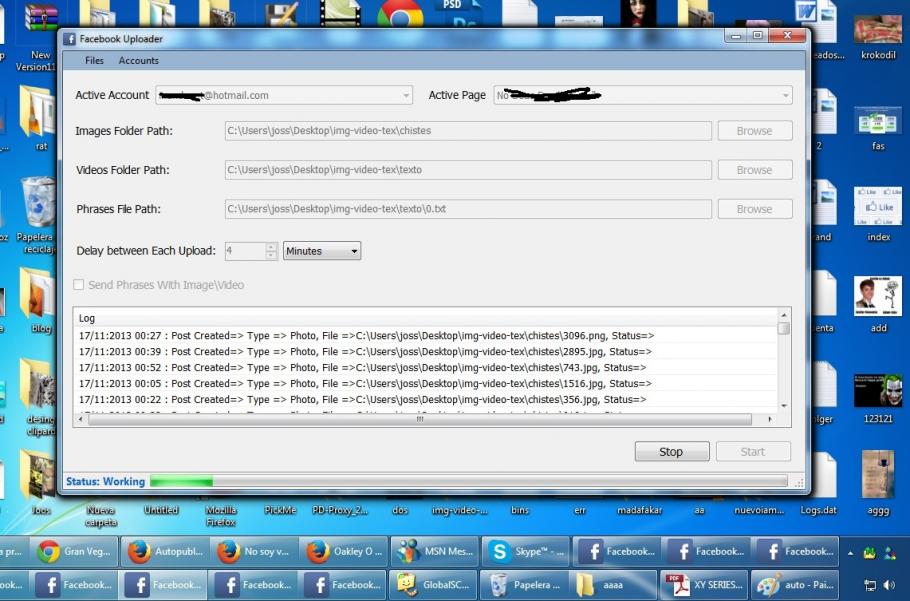Click the Videos Folder Path field
Image resolution: width=910 pixels, height=601 pixels.
[x=468, y=170]
